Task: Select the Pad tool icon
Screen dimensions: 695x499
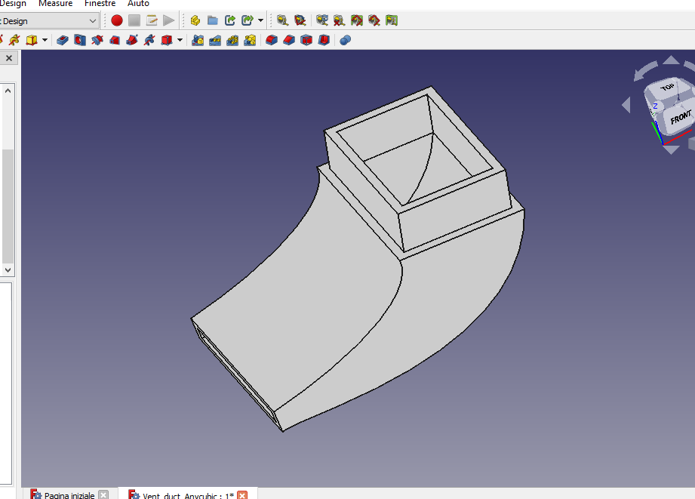Action: 62,40
